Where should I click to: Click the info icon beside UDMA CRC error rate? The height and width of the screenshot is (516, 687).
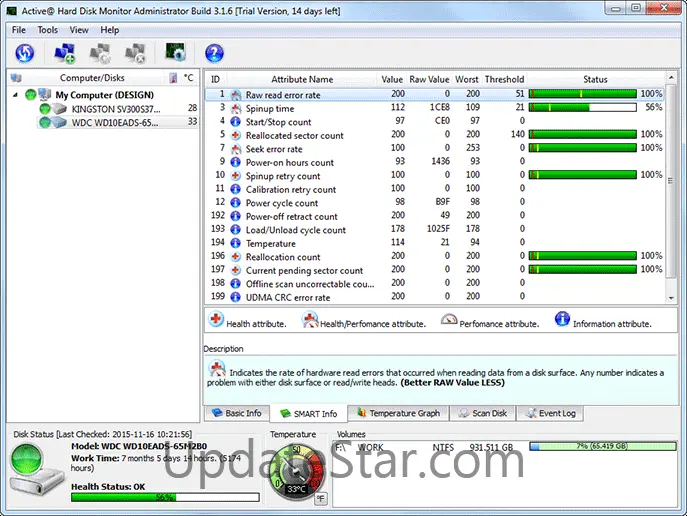[236, 297]
